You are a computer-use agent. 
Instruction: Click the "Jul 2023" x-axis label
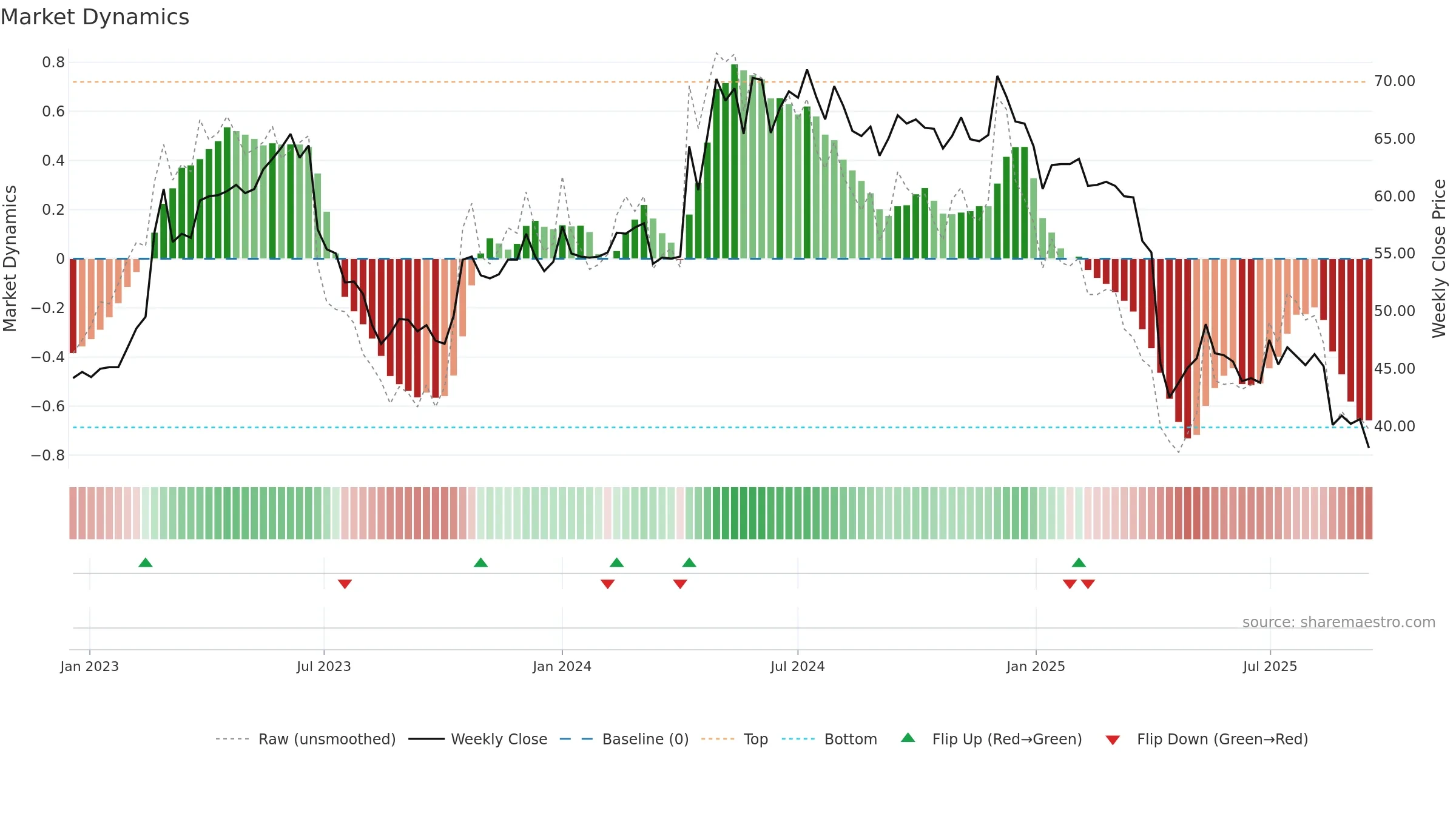click(324, 666)
